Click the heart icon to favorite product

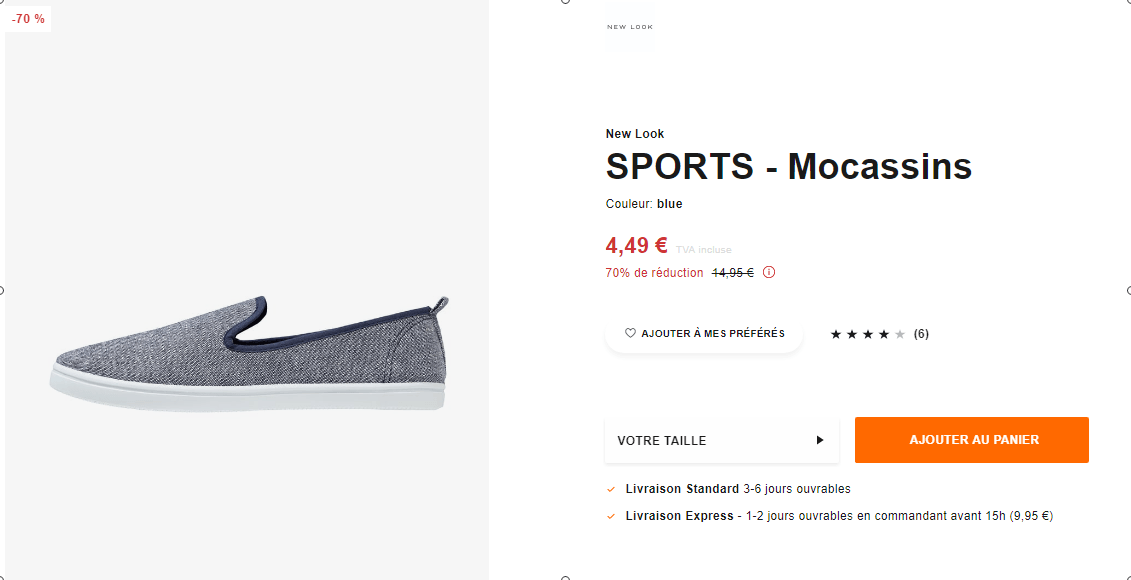pos(632,333)
